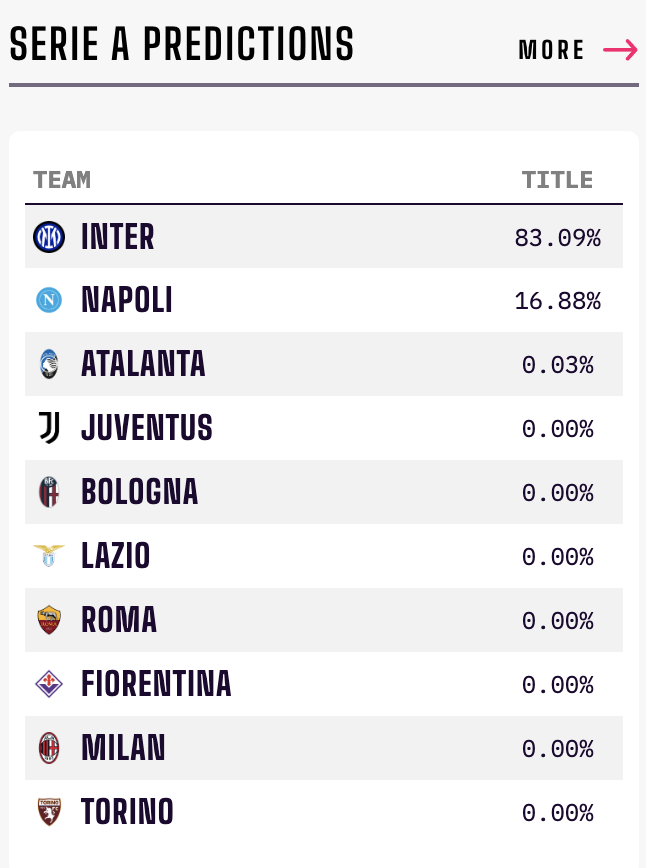Click the Napoli club crest icon
This screenshot has width=646, height=868.
click(x=49, y=300)
